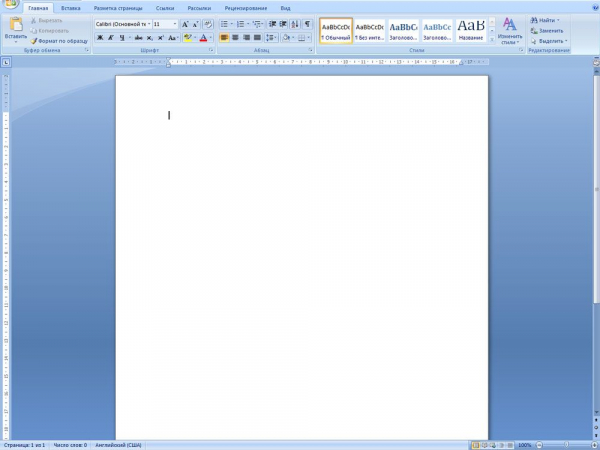Open the Разметка страницы tab

[x=118, y=8]
